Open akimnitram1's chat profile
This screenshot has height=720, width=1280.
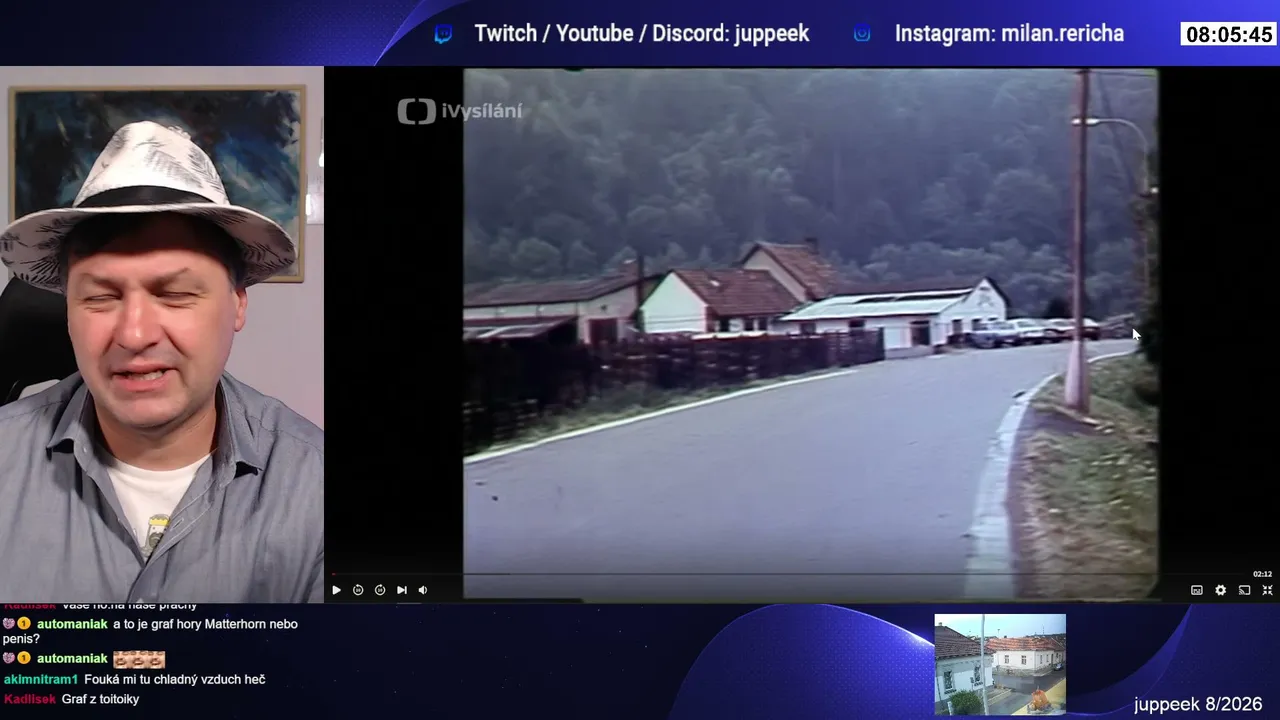tap(40, 680)
